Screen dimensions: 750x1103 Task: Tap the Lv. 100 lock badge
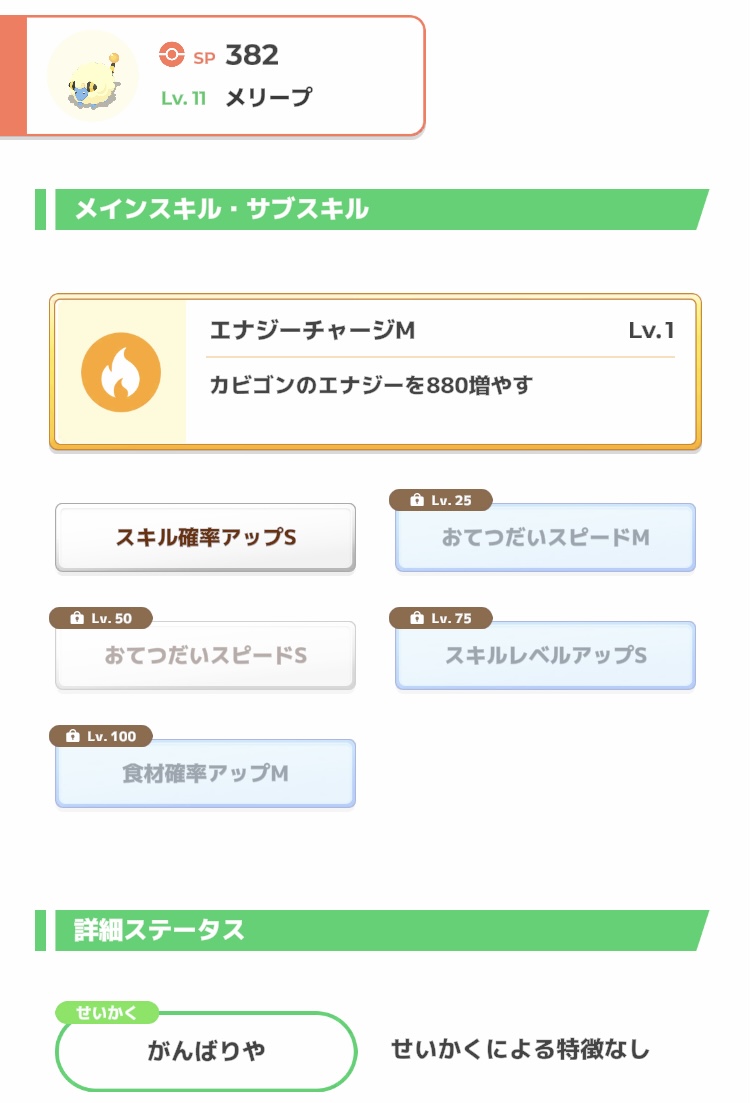(x=100, y=736)
